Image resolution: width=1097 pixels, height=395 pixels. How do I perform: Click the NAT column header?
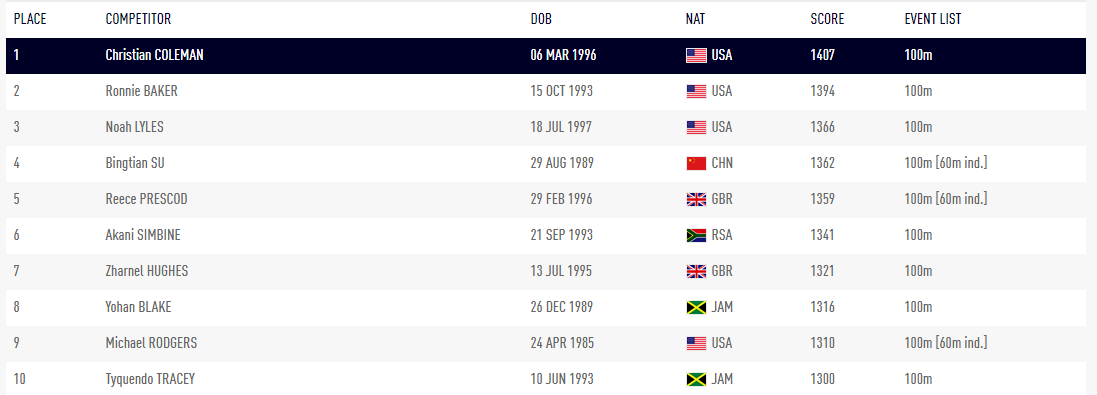pos(695,20)
